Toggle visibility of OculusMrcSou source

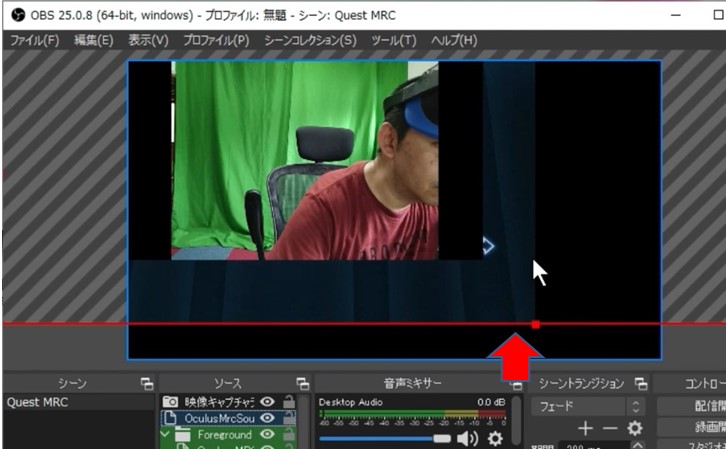(267, 418)
